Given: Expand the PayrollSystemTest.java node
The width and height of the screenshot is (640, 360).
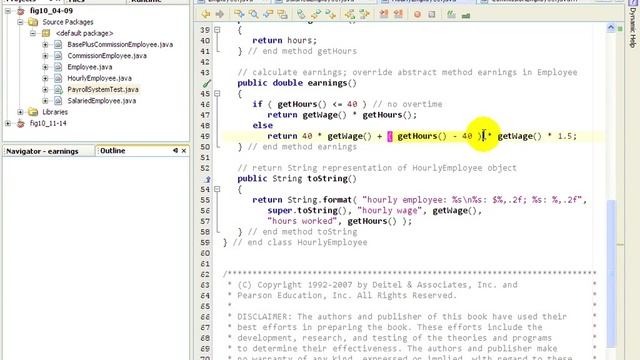Looking at the screenshot, I should point(45,89).
